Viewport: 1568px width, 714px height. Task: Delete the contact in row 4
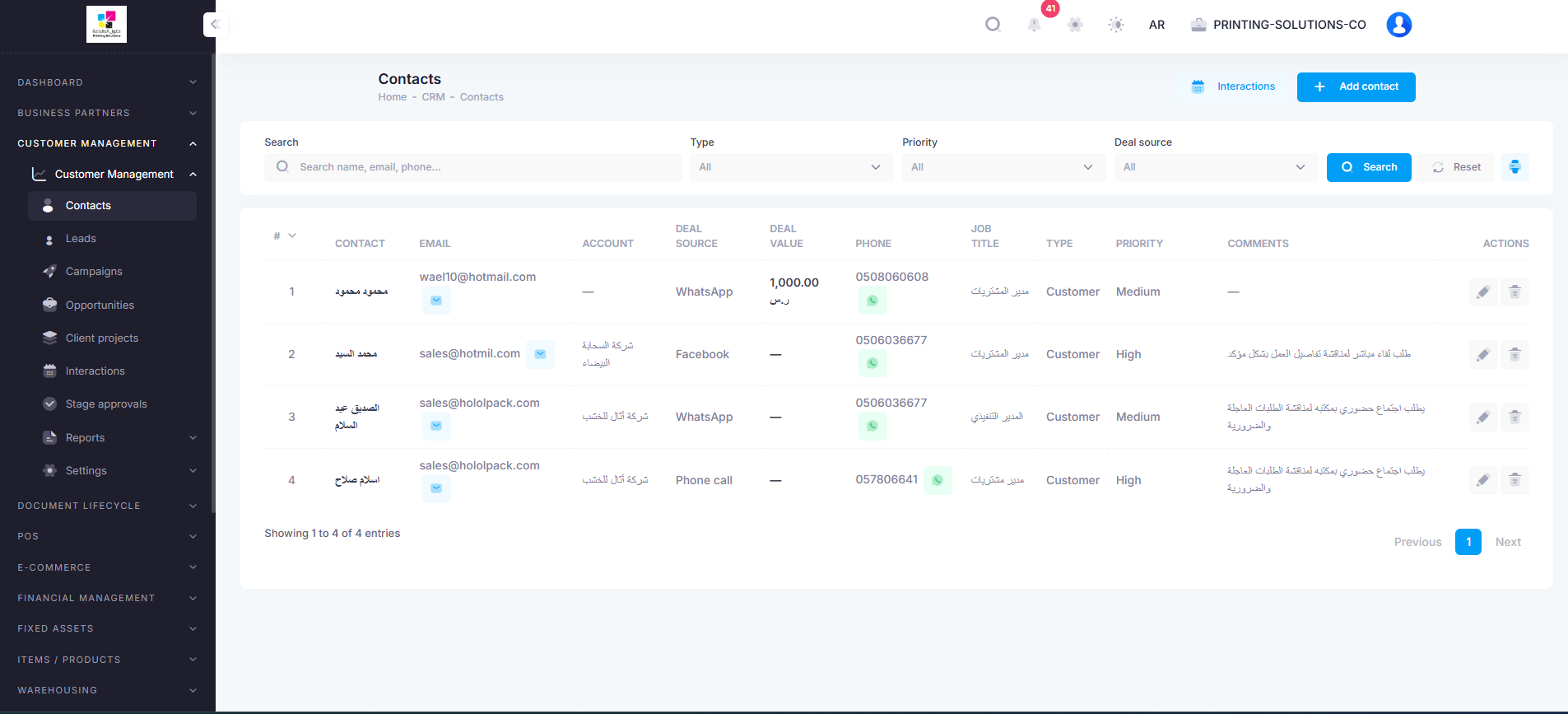tap(1514, 480)
